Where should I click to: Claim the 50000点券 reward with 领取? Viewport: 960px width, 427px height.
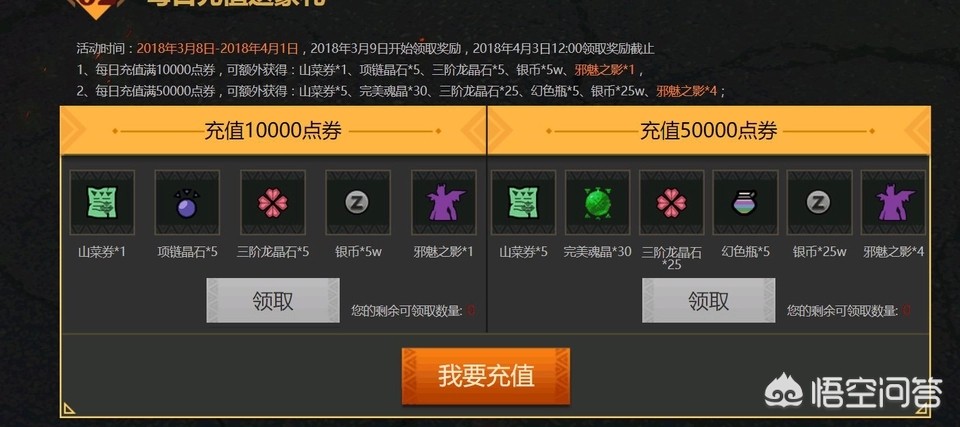708,300
